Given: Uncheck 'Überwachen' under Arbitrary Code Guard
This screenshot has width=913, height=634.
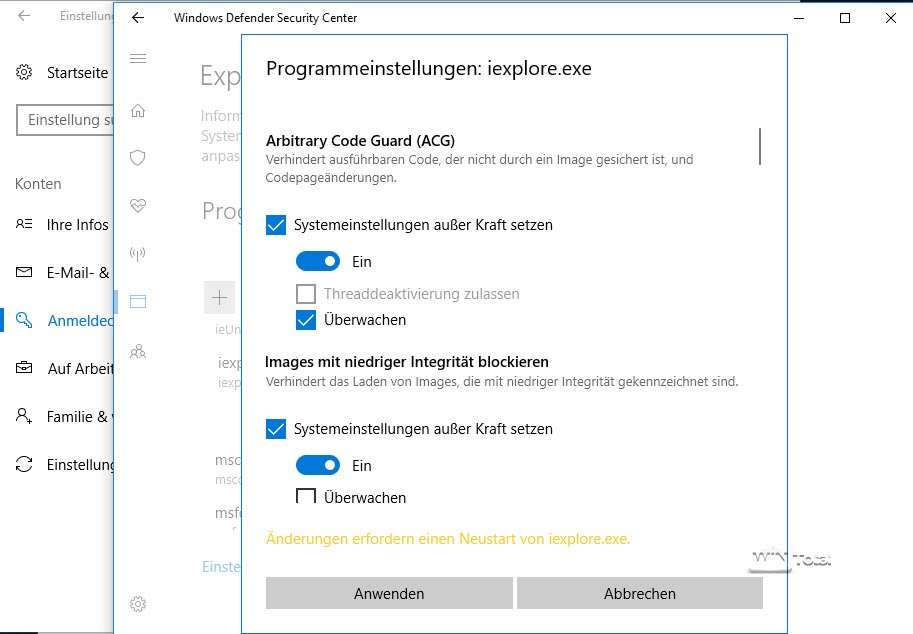Looking at the screenshot, I should (306, 320).
